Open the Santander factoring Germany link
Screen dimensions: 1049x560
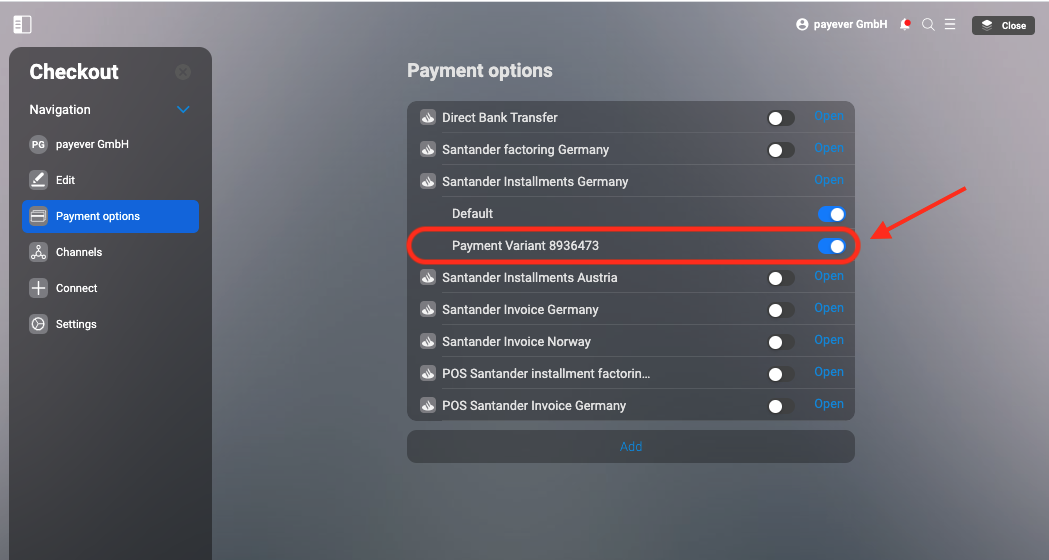point(829,149)
